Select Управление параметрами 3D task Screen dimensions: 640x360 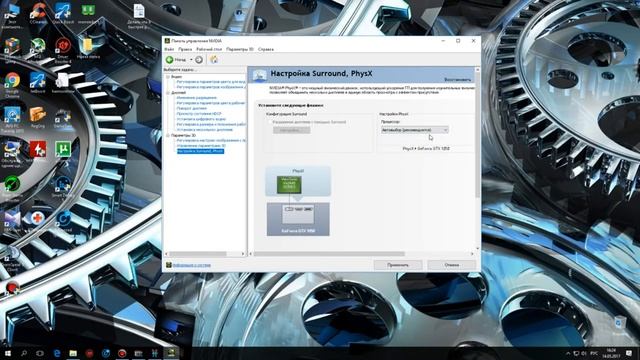pyautogui.click(x=201, y=145)
